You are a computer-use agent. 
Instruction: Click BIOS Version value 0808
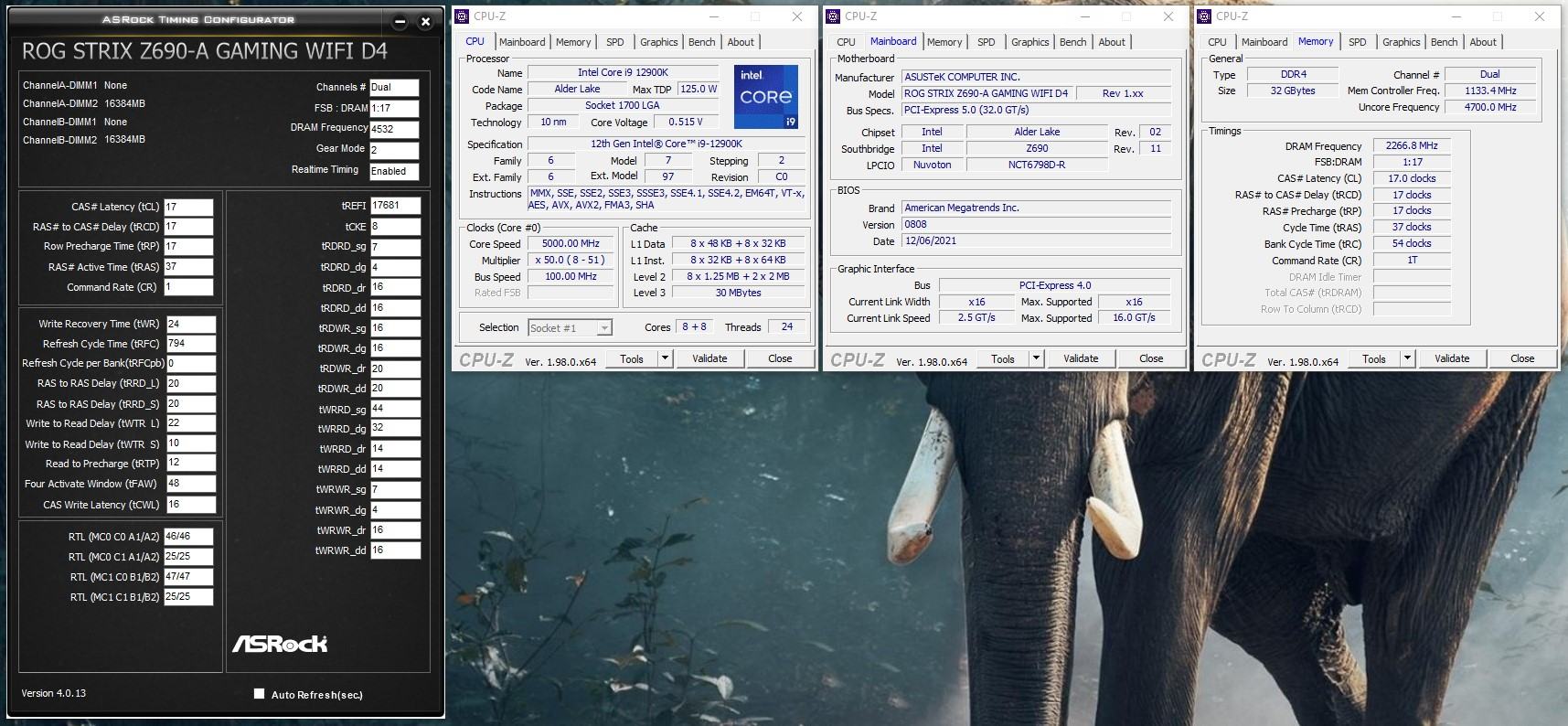(1036, 224)
